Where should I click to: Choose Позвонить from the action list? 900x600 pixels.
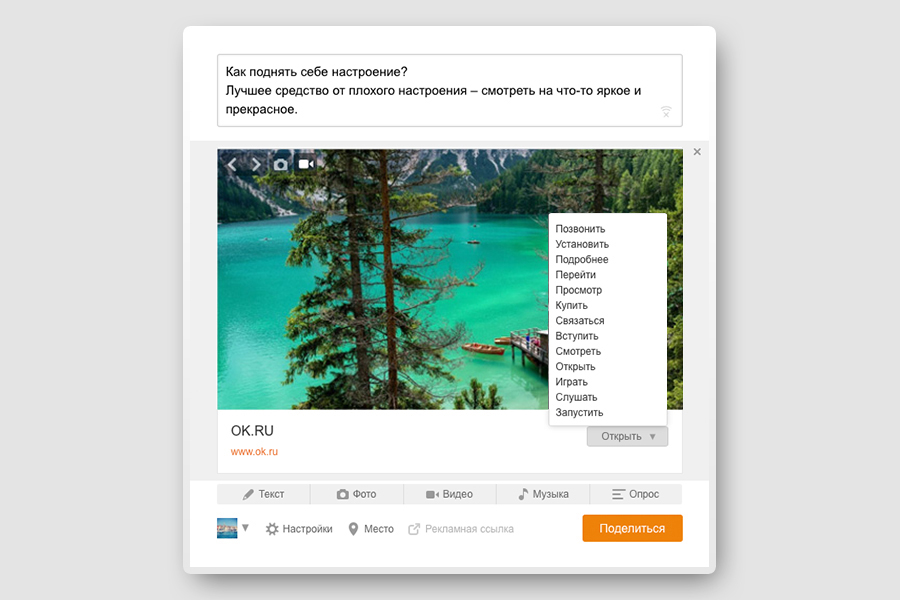580,229
